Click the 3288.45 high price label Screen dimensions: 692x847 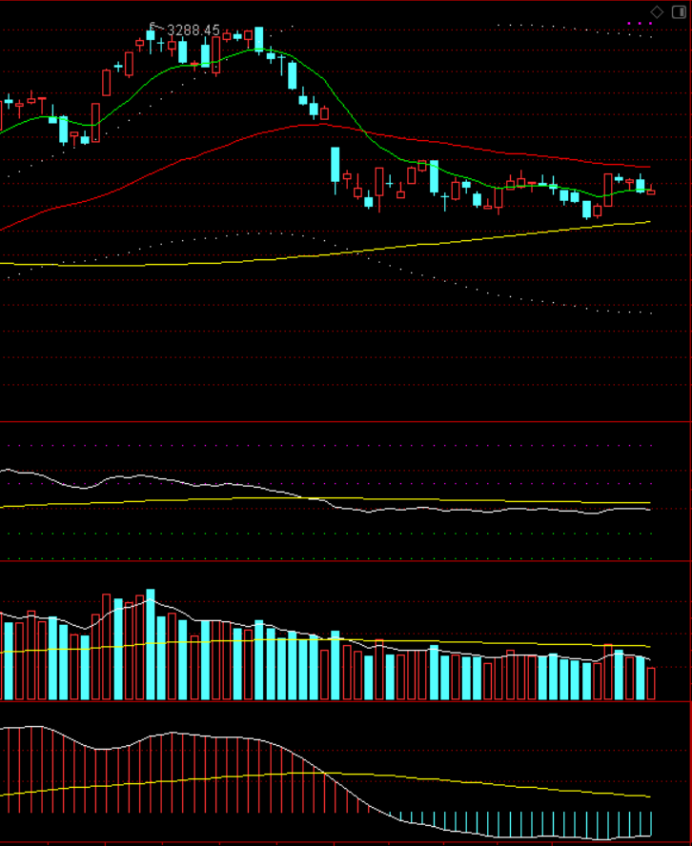point(193,30)
